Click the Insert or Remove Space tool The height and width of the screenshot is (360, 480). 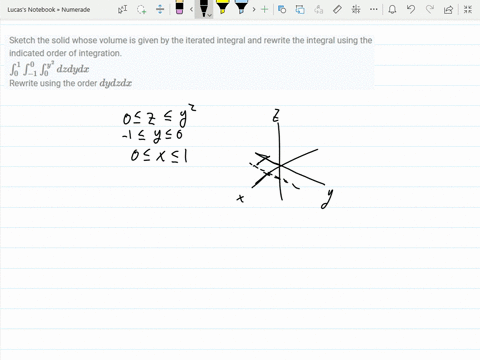pyautogui.click(x=160, y=9)
